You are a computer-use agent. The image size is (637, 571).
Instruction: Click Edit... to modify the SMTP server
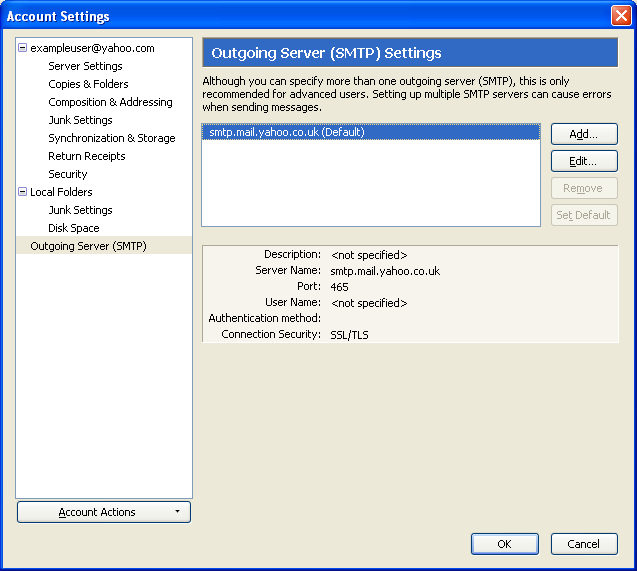click(x=584, y=161)
